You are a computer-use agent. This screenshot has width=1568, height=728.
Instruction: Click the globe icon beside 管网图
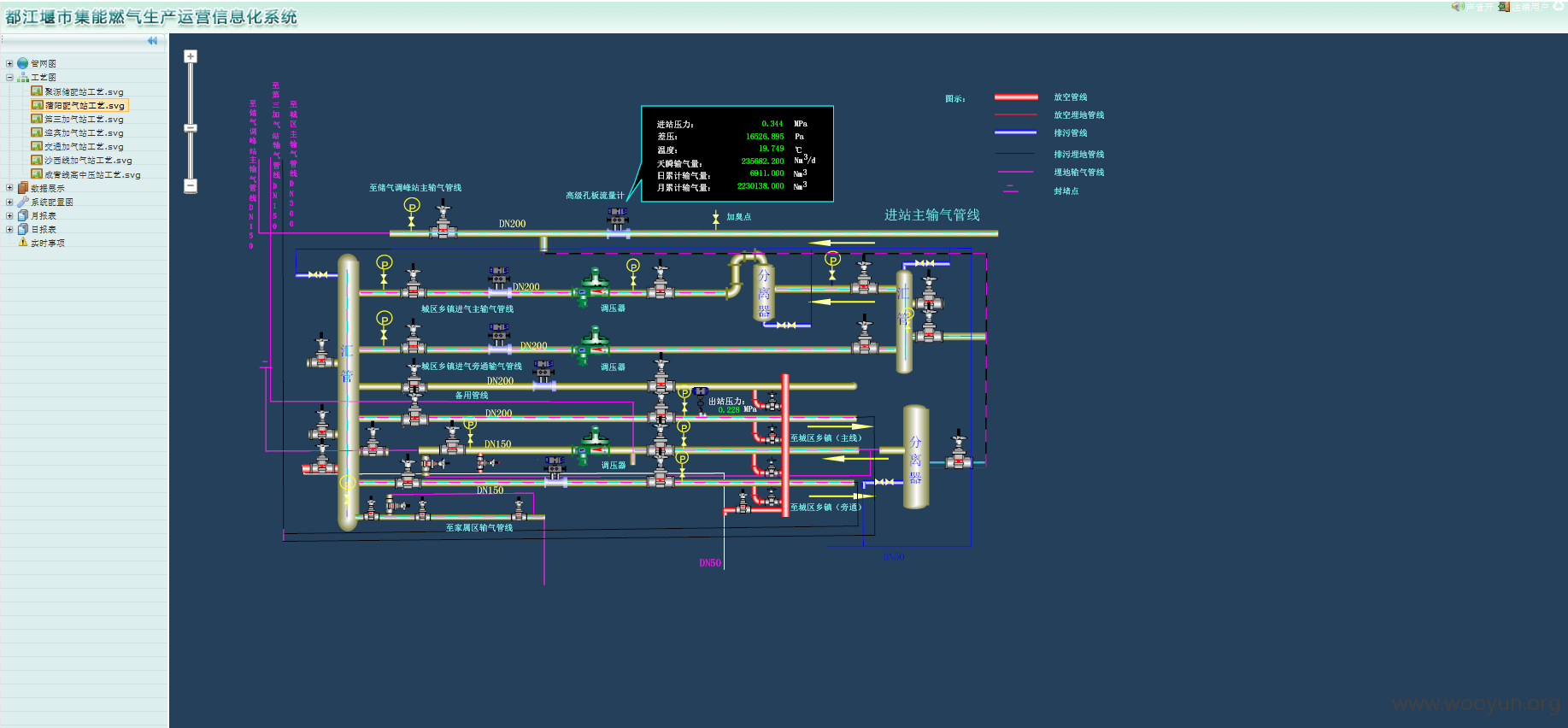[23, 63]
